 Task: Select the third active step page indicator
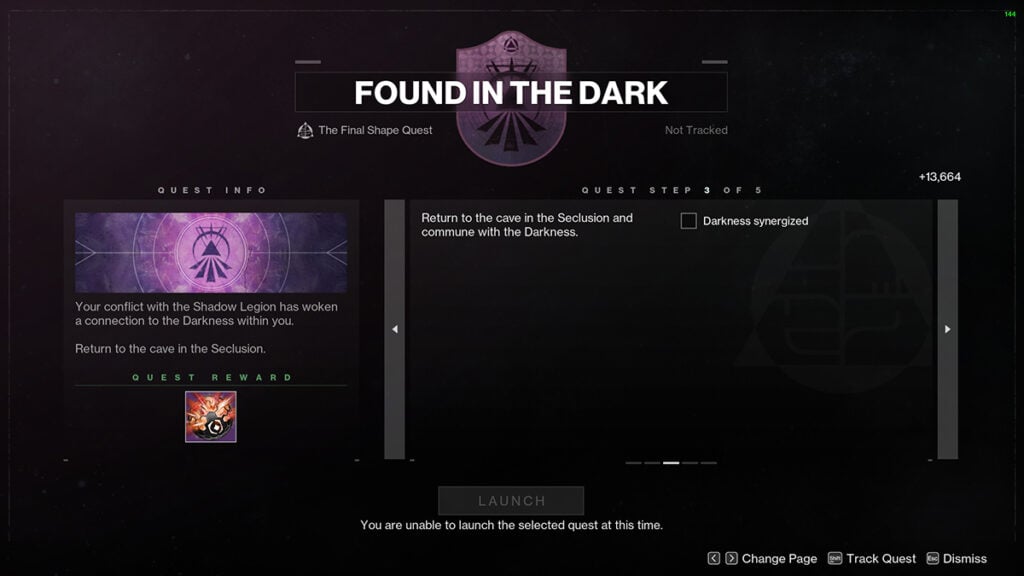[671, 463]
